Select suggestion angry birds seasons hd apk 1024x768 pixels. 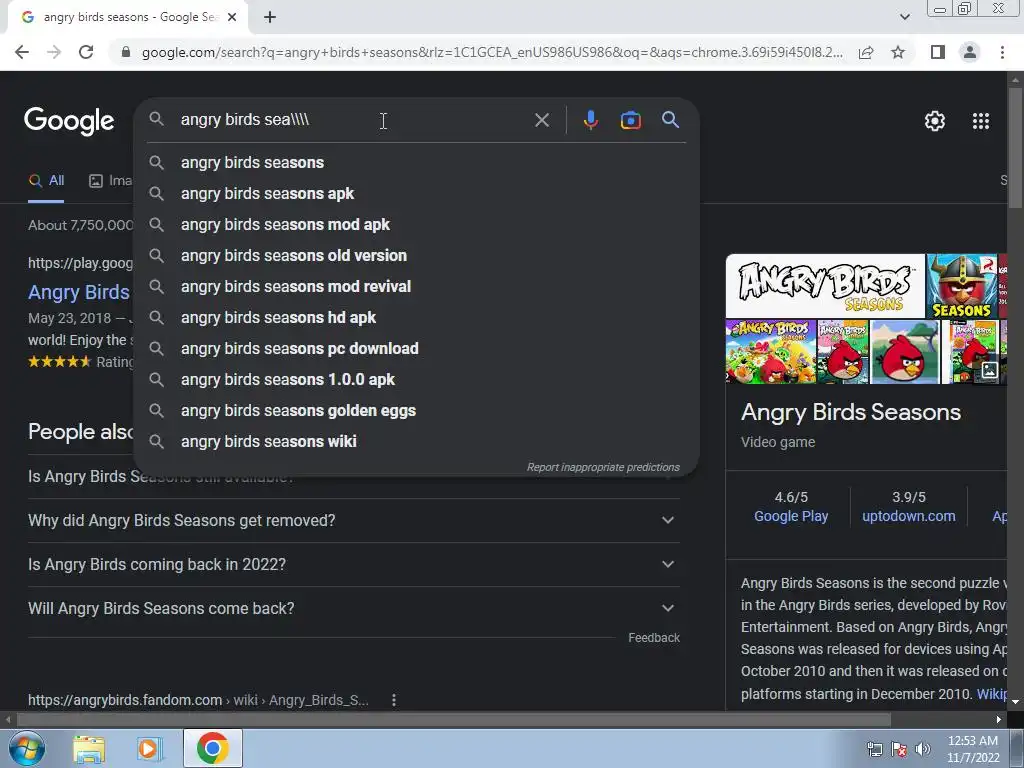tap(416, 317)
